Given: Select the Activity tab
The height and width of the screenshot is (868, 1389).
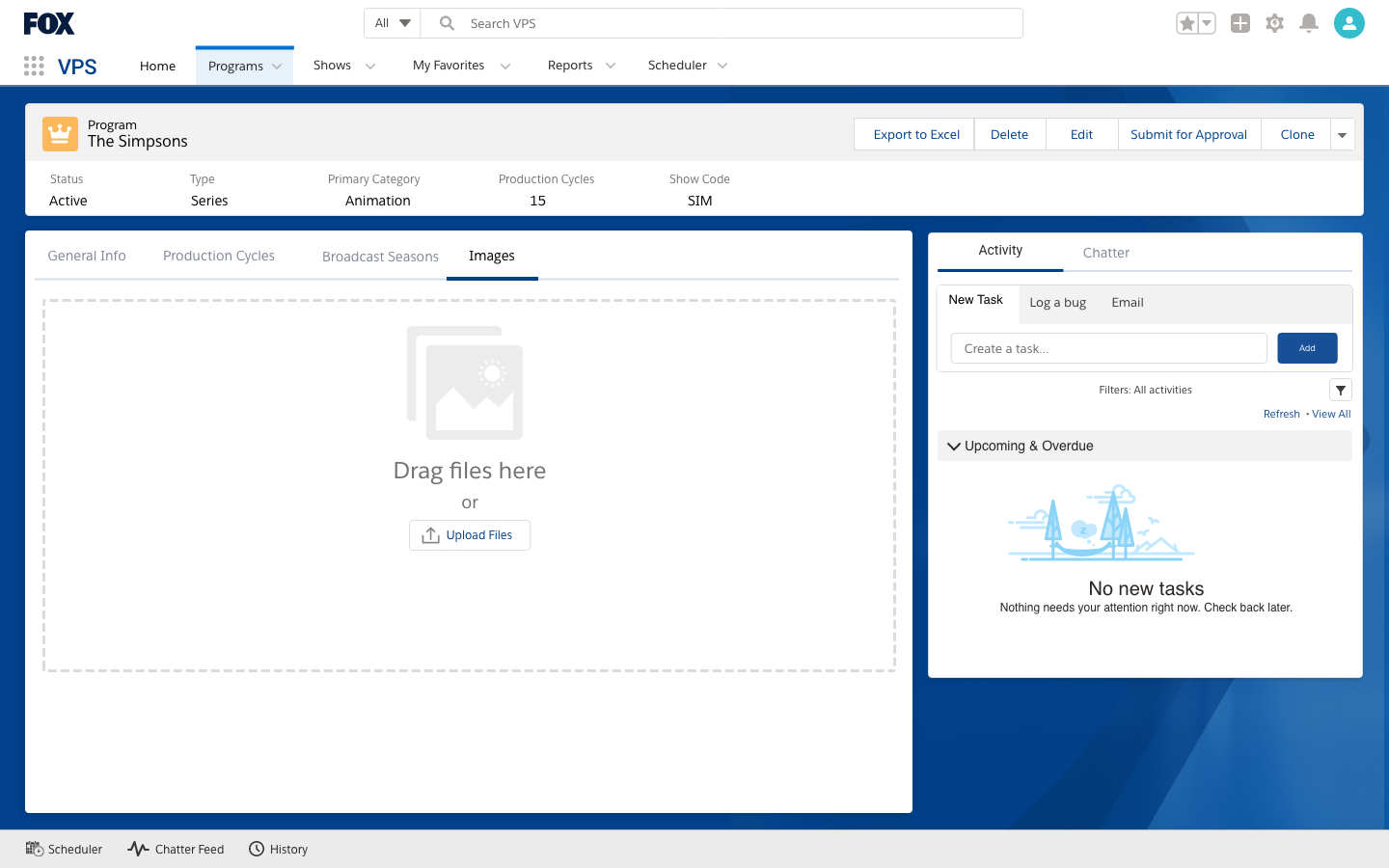Looking at the screenshot, I should (1000, 251).
